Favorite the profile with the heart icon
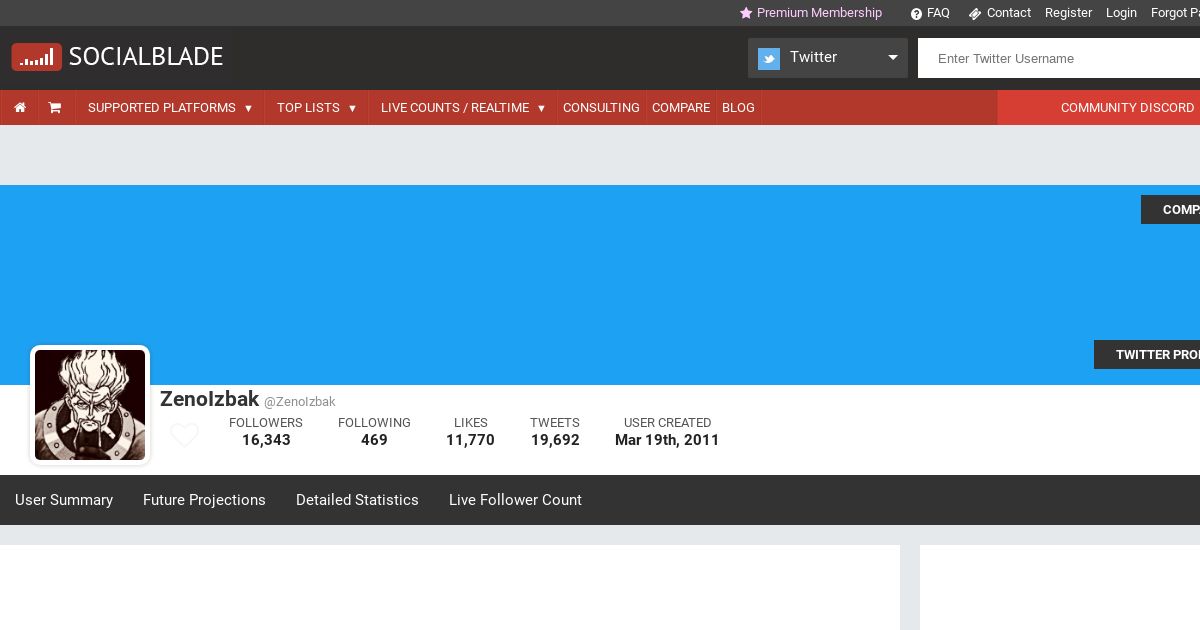Viewport: 1200px width, 630px height. click(x=184, y=435)
